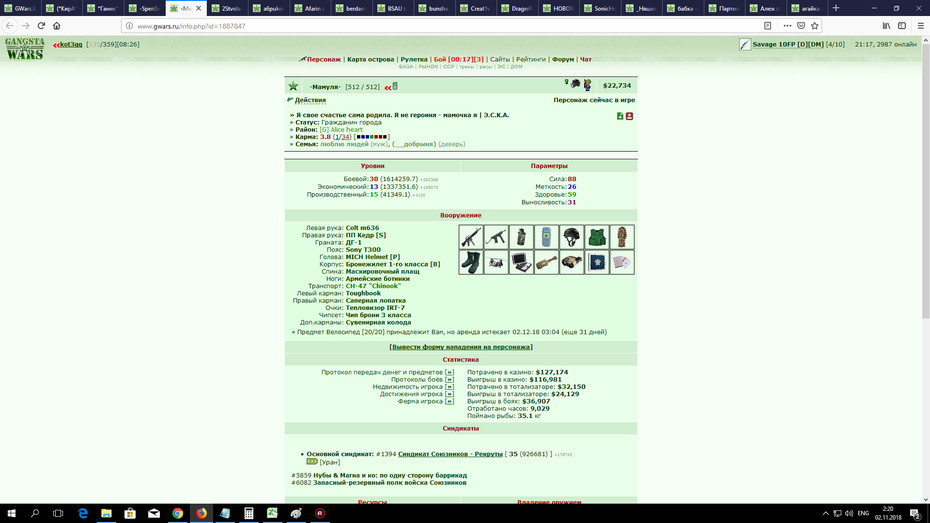The image size is (930, 523).
Task: Click the Gangsta Wars logo
Action: [24, 49]
